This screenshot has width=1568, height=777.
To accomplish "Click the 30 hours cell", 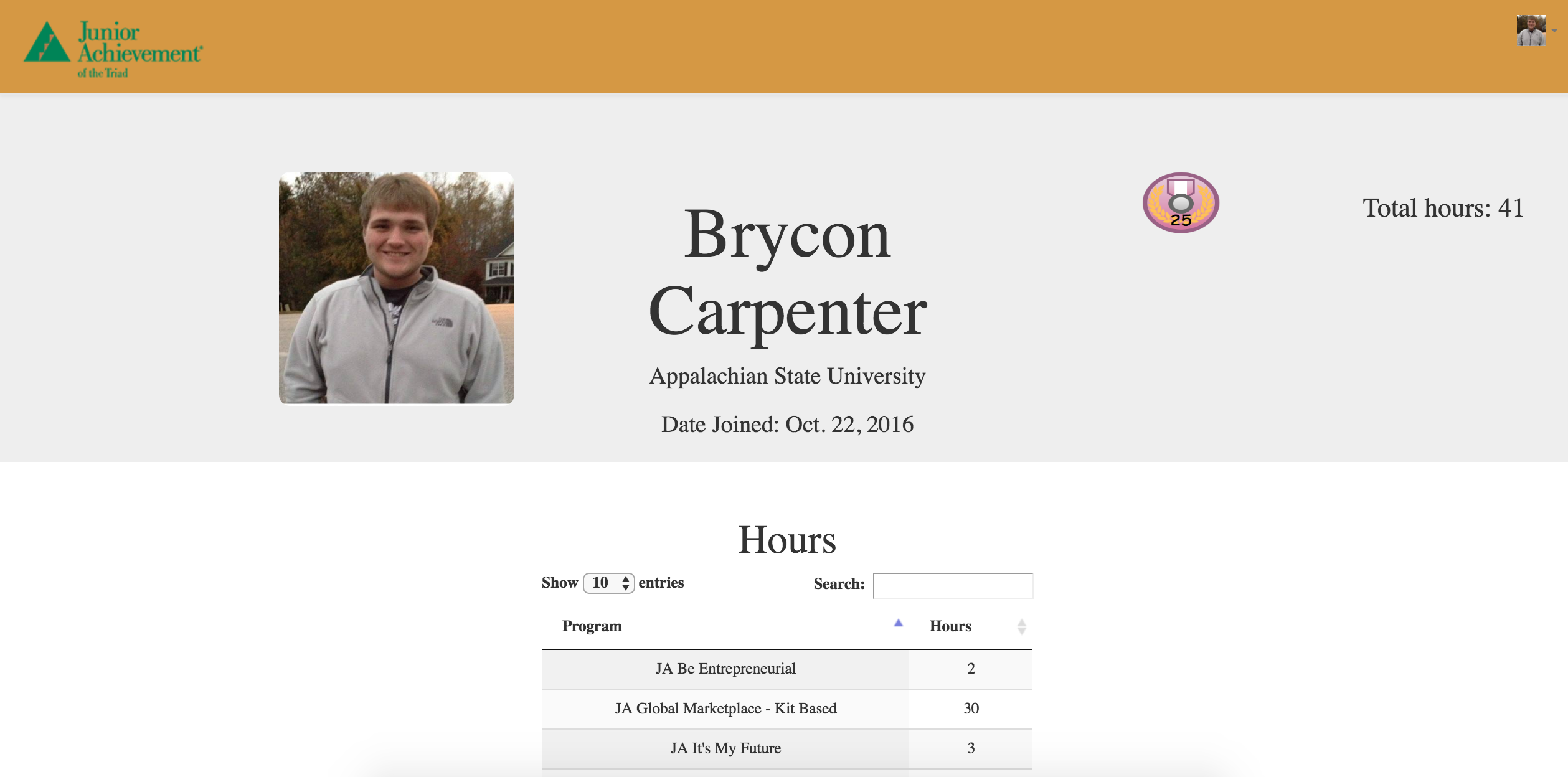I will 970,709.
